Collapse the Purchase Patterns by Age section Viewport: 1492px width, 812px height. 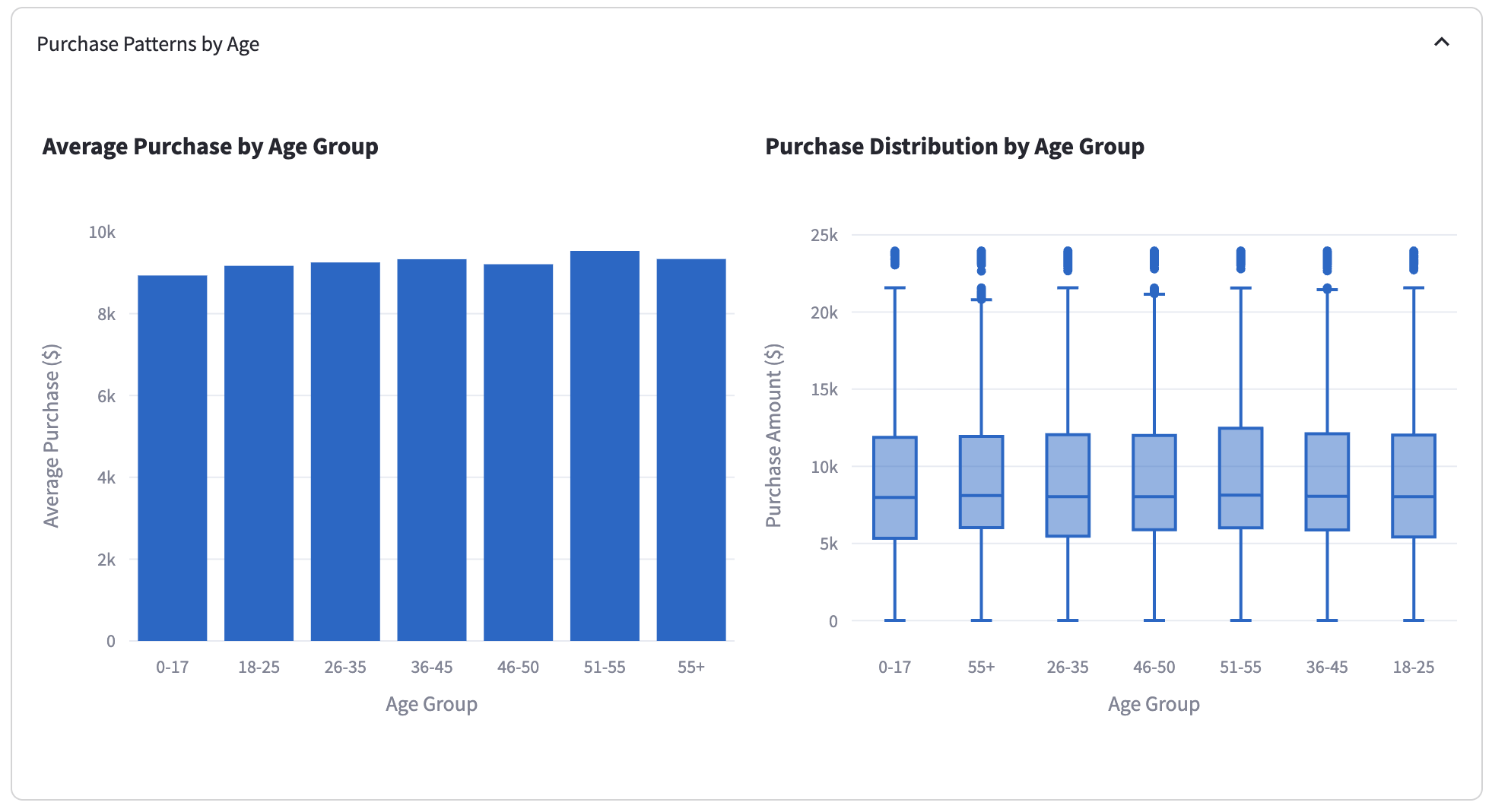1441,43
